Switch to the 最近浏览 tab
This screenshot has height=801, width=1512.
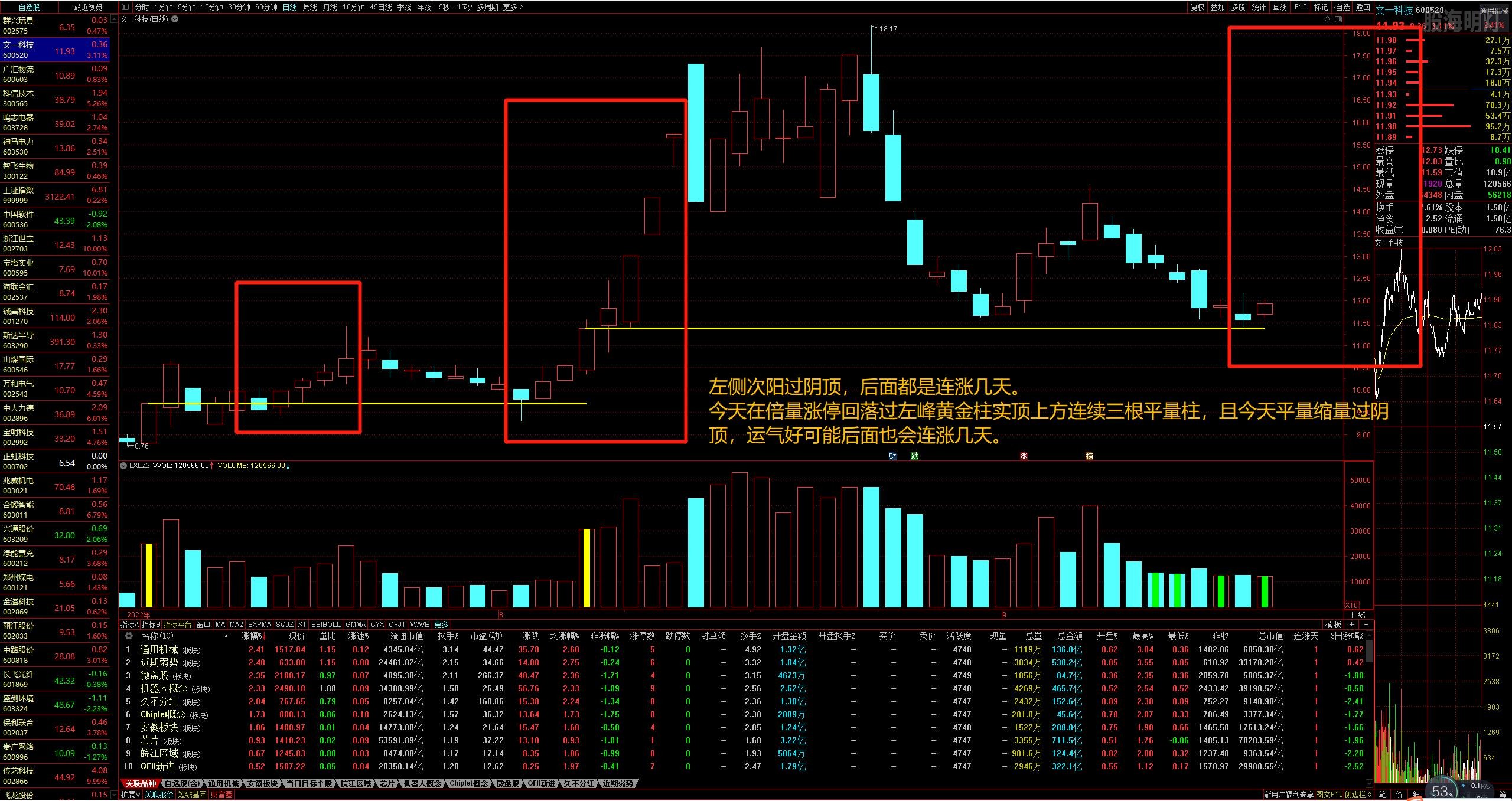[x=88, y=7]
